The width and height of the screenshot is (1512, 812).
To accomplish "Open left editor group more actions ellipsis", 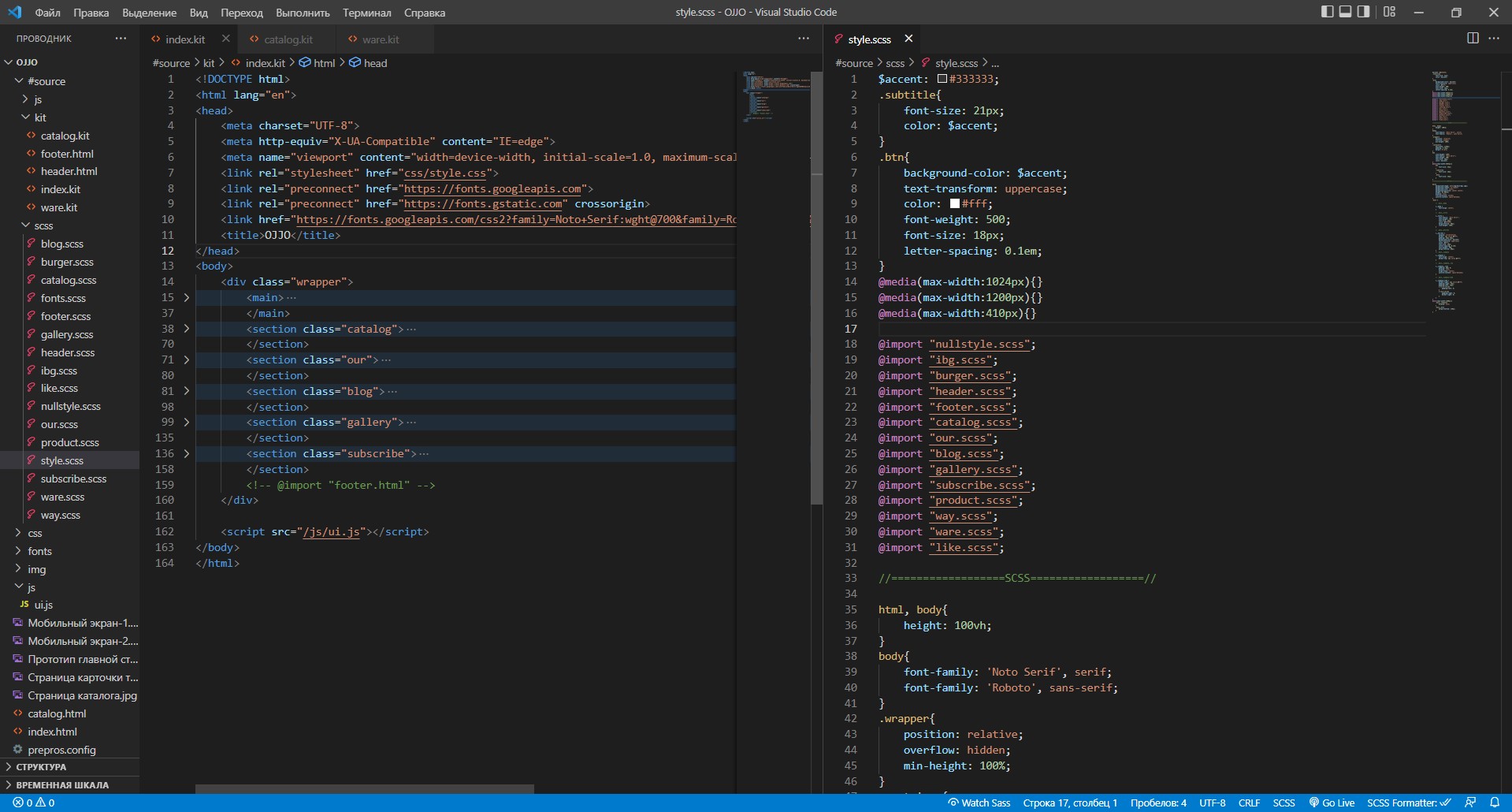I will (x=804, y=38).
